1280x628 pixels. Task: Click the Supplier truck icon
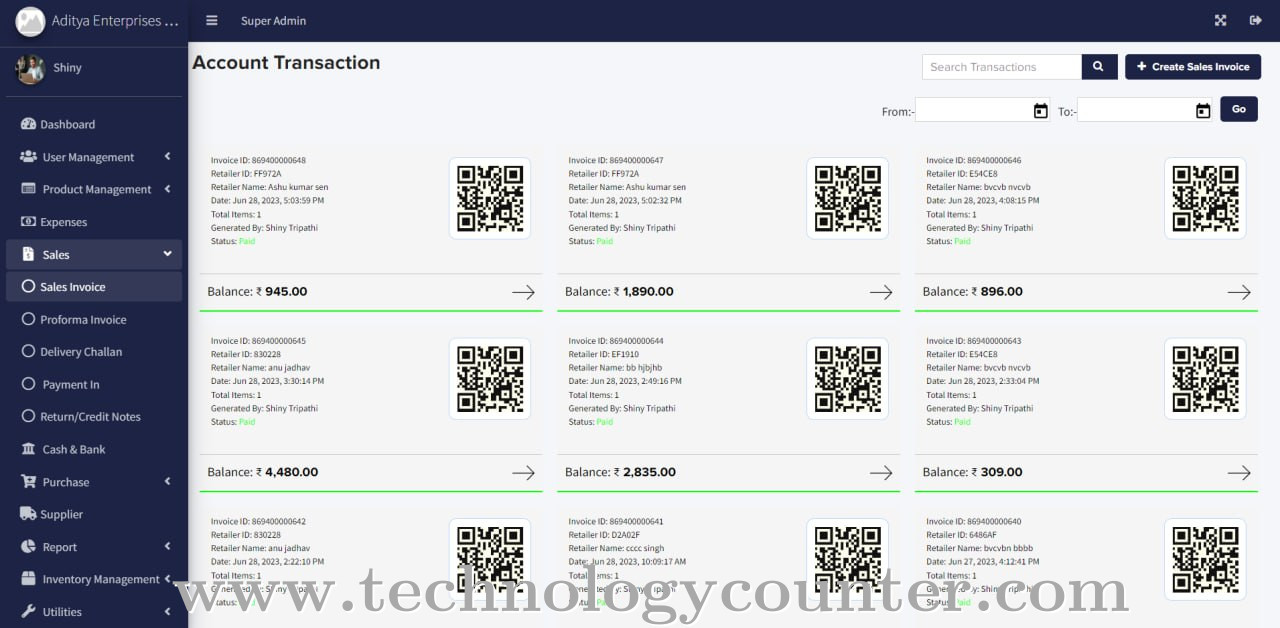coord(28,514)
